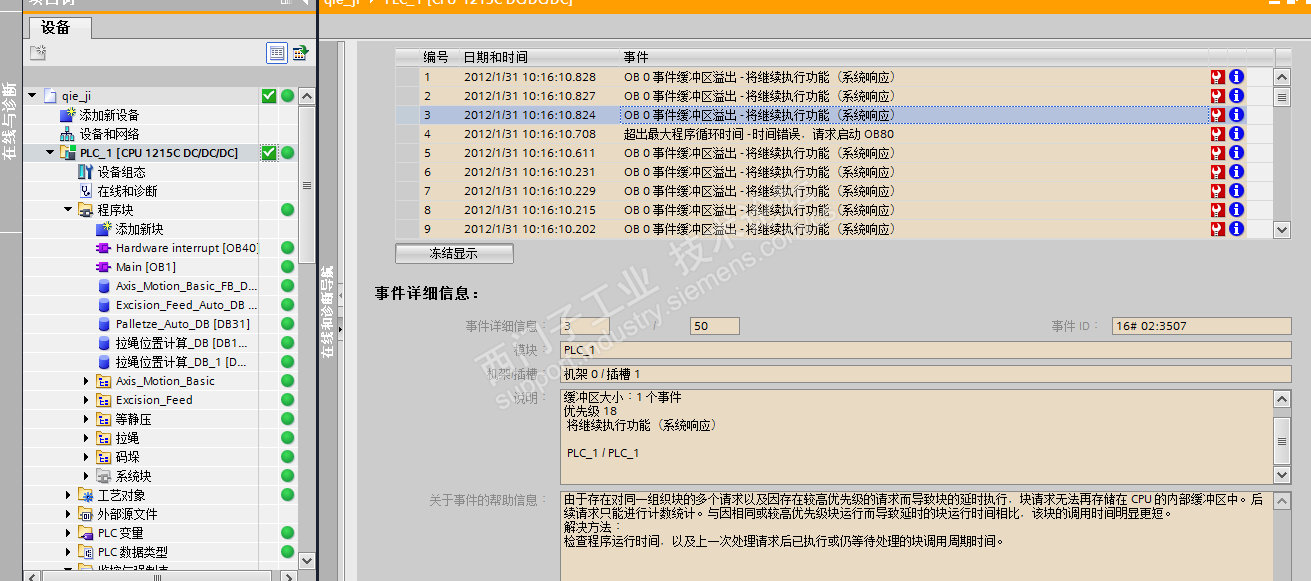
Task: Expand the 拉绳 folder
Action: [x=86, y=438]
